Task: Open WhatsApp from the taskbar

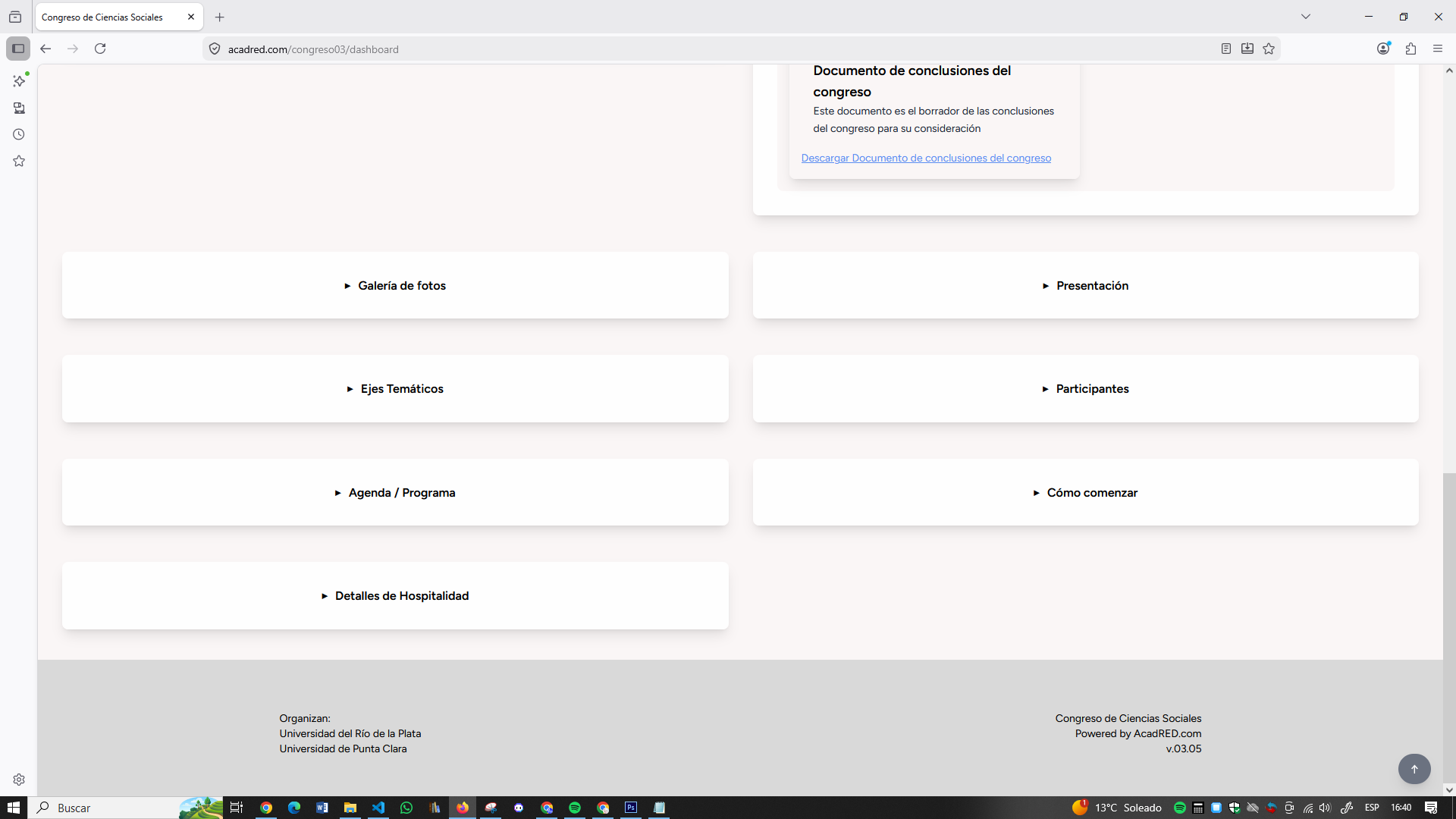Action: (x=406, y=808)
